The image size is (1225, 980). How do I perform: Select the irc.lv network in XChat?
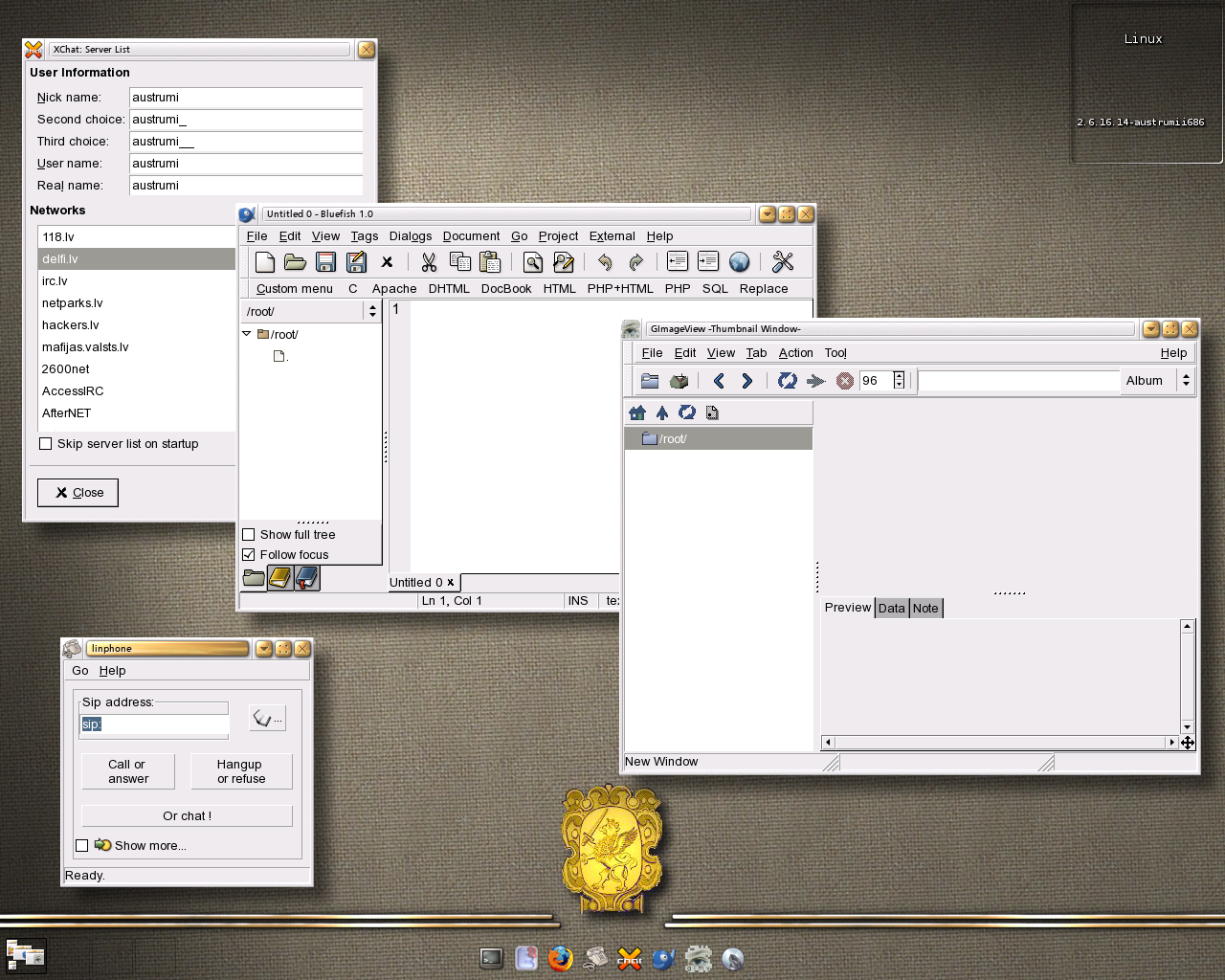click(x=136, y=281)
